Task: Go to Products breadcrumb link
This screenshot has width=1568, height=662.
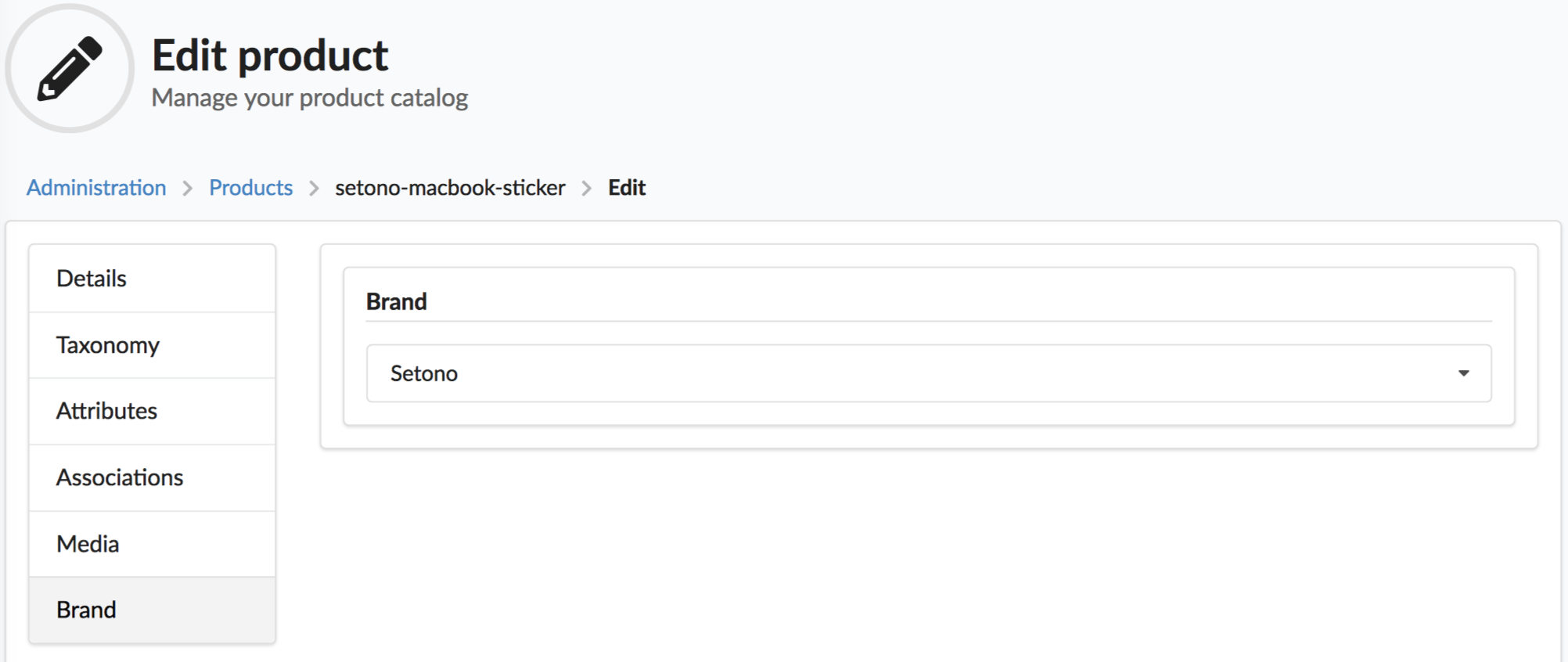Action: tap(250, 188)
